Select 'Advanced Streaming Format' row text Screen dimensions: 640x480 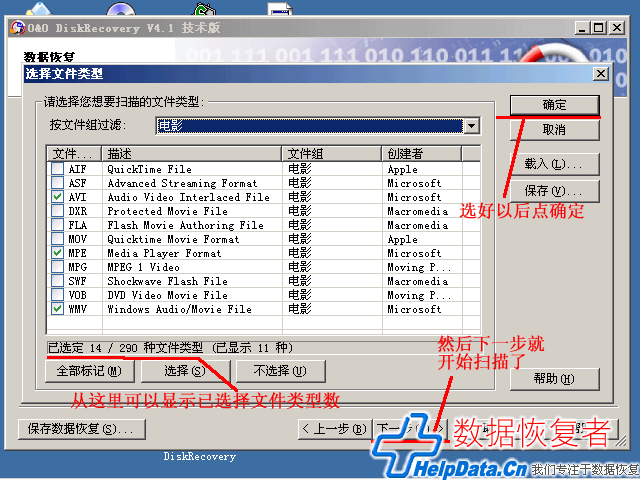pyautogui.click(x=182, y=183)
